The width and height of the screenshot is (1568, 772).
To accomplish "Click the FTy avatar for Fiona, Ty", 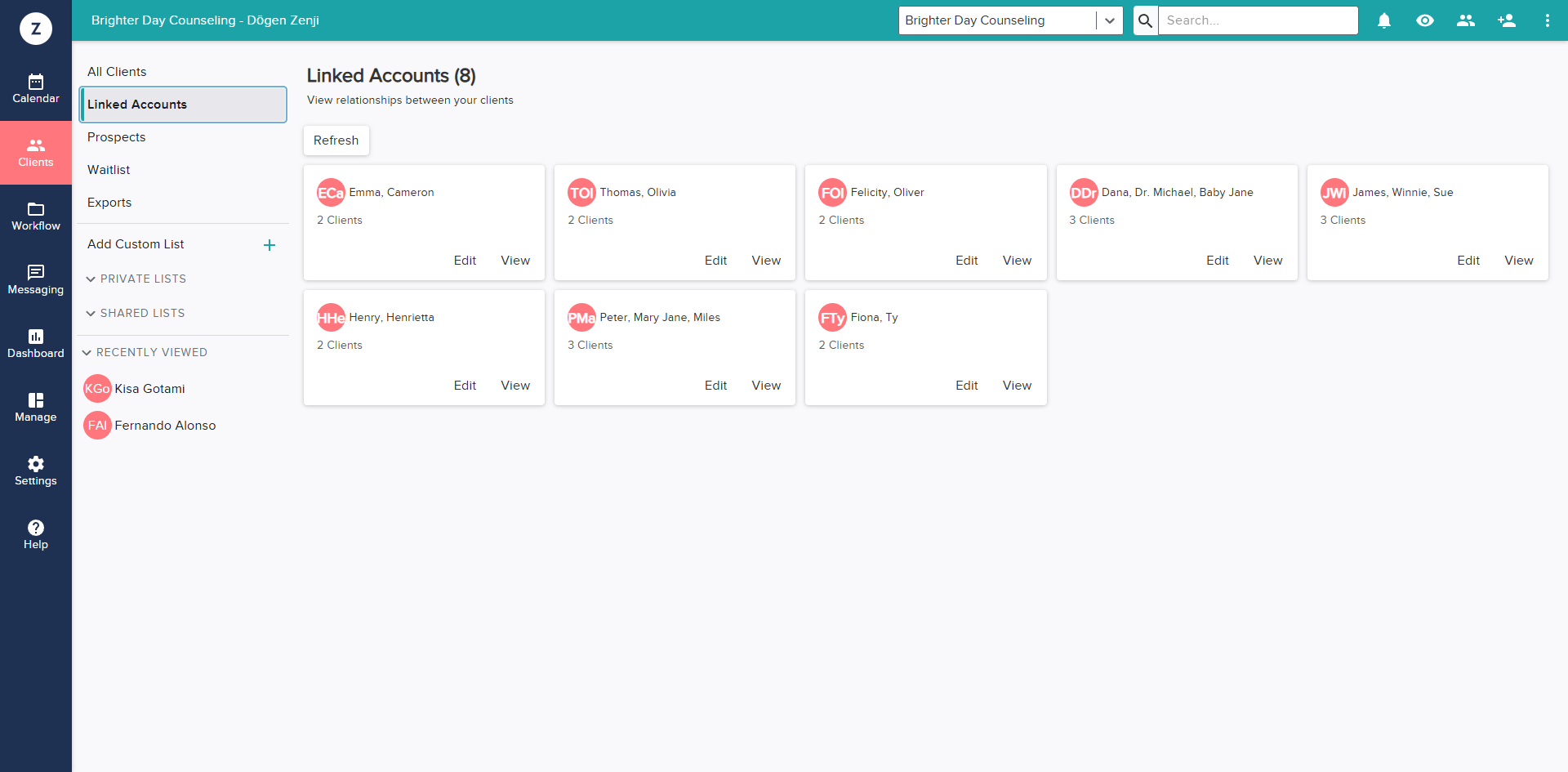I will (832, 318).
